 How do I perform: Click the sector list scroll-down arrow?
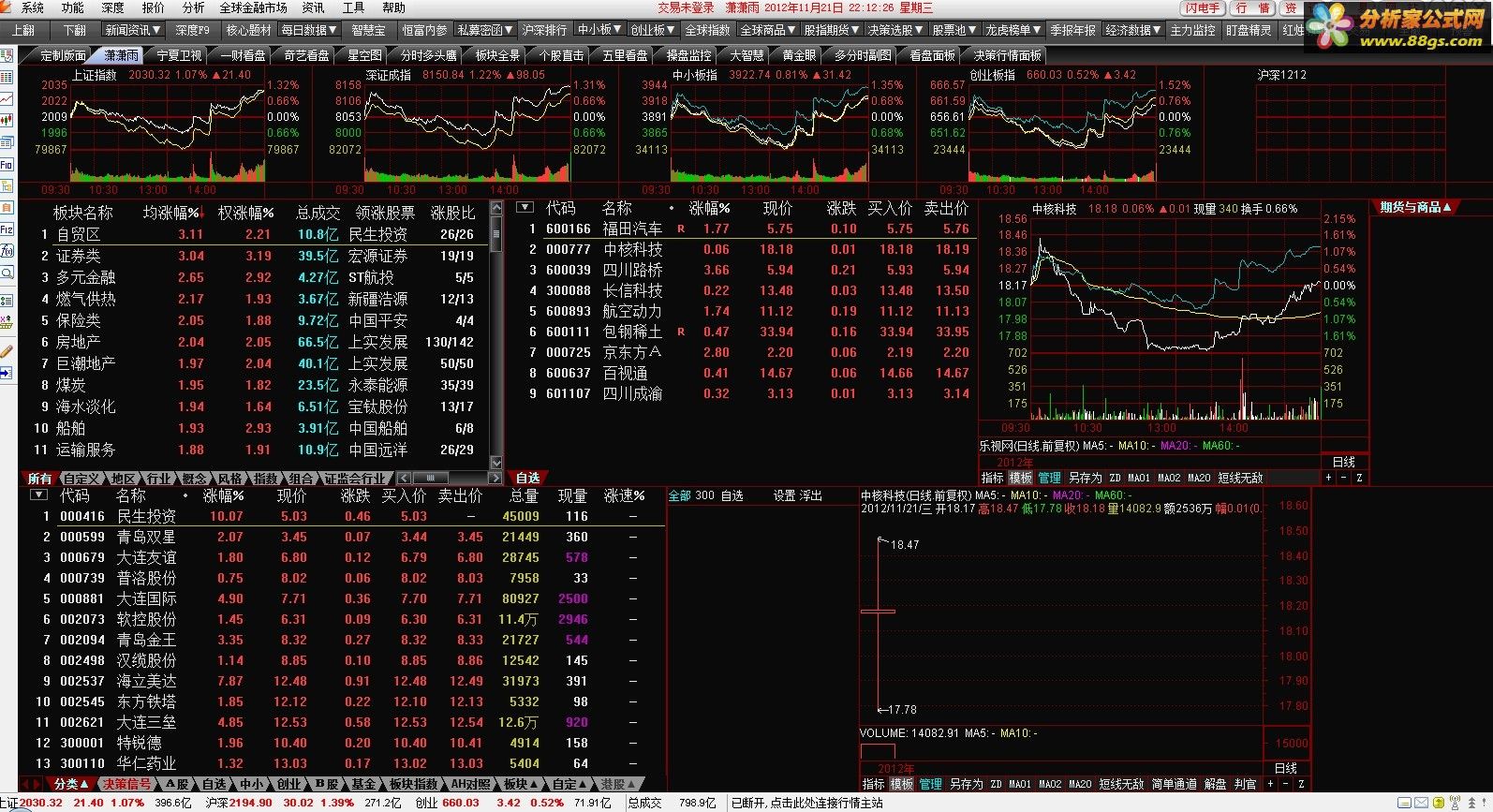click(x=497, y=463)
